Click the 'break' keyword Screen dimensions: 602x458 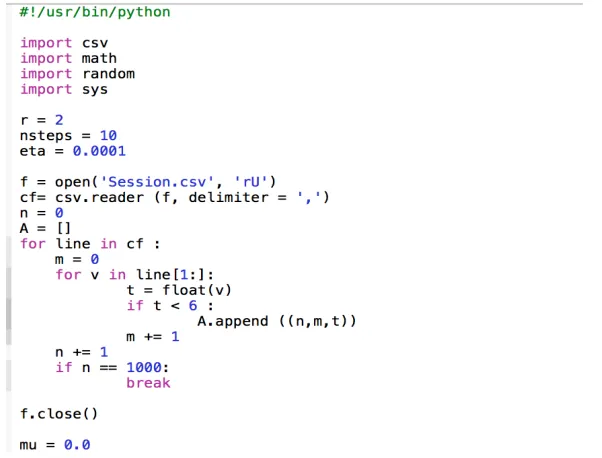pyautogui.click(x=148, y=383)
